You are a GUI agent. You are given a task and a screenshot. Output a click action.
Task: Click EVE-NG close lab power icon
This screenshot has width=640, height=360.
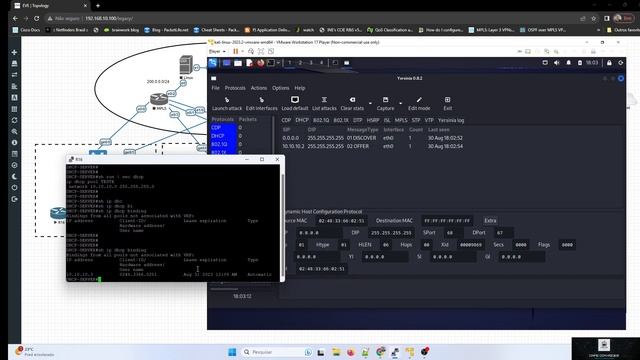pyautogui.click(x=14, y=188)
